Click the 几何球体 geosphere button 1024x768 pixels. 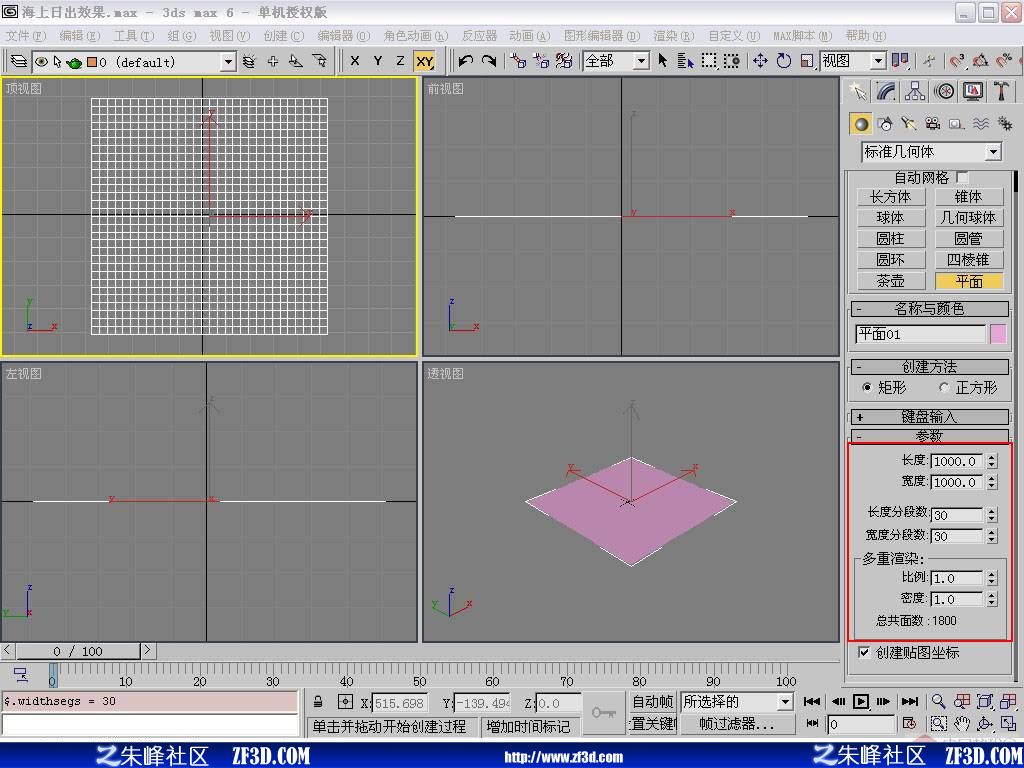[x=969, y=217]
